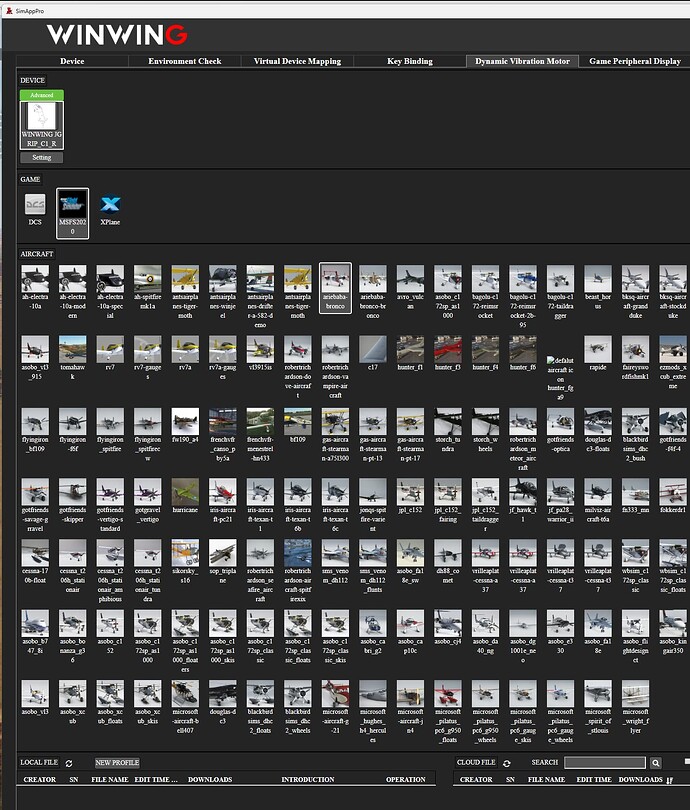Select the asobo_cj4 aircraft
Screen dimensions: 690x810
coord(448,623)
